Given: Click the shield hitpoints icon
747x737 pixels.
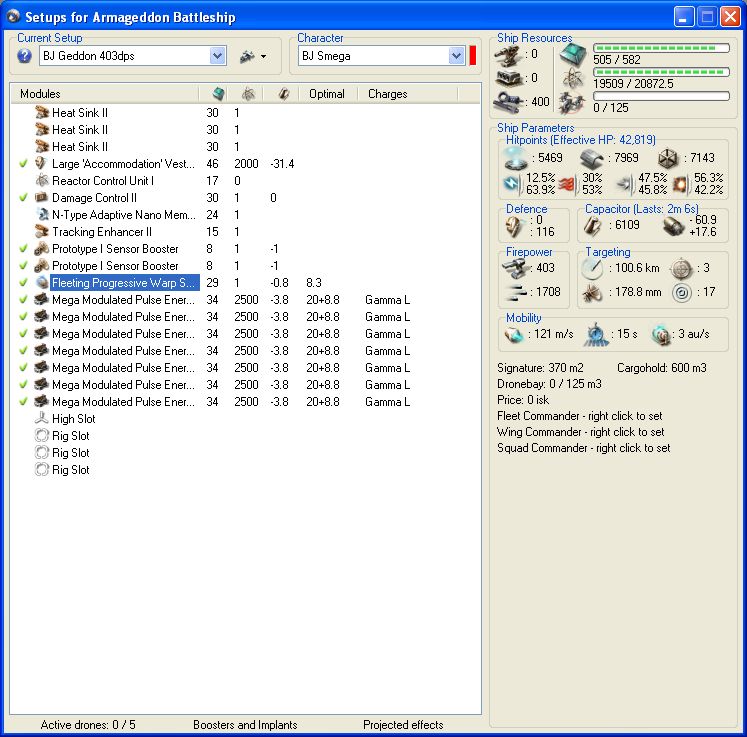Looking at the screenshot, I should tap(515, 158).
